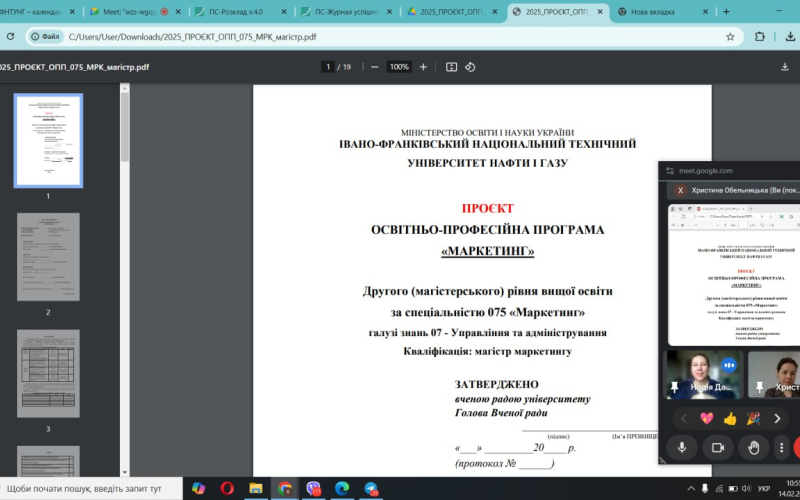Click the PDF filename title in the viewer toolbar

(x=74, y=67)
